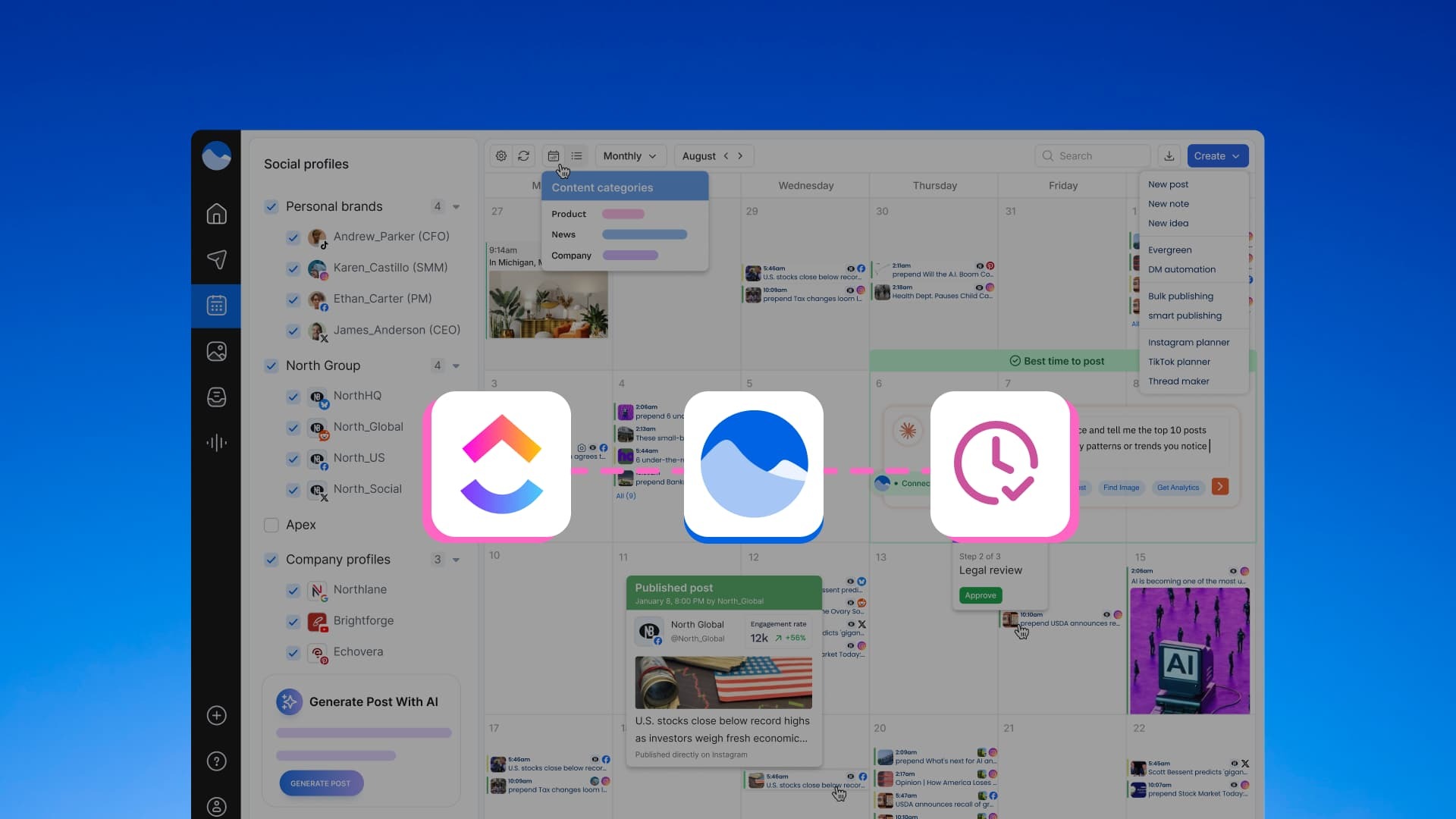Uncheck the North_Global profile

point(293,428)
